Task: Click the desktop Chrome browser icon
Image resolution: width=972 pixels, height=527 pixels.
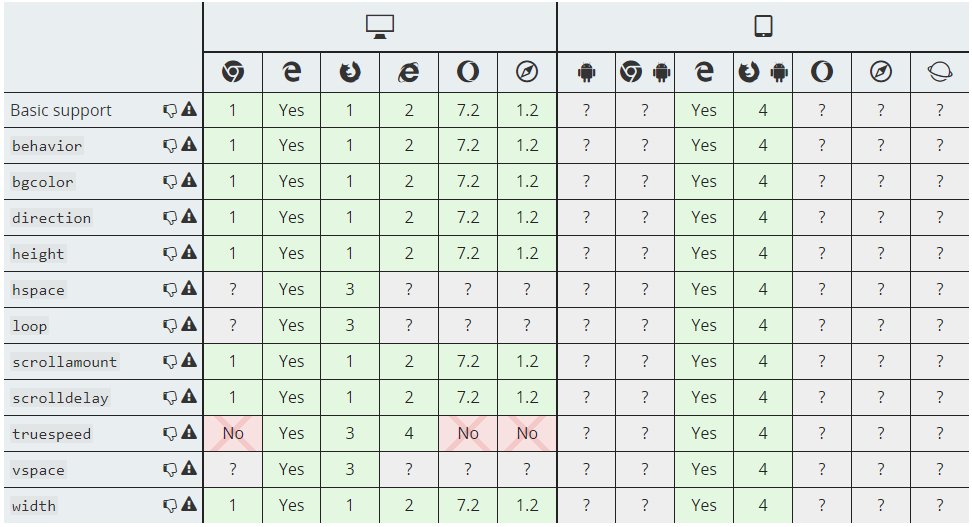Action: tap(233, 72)
